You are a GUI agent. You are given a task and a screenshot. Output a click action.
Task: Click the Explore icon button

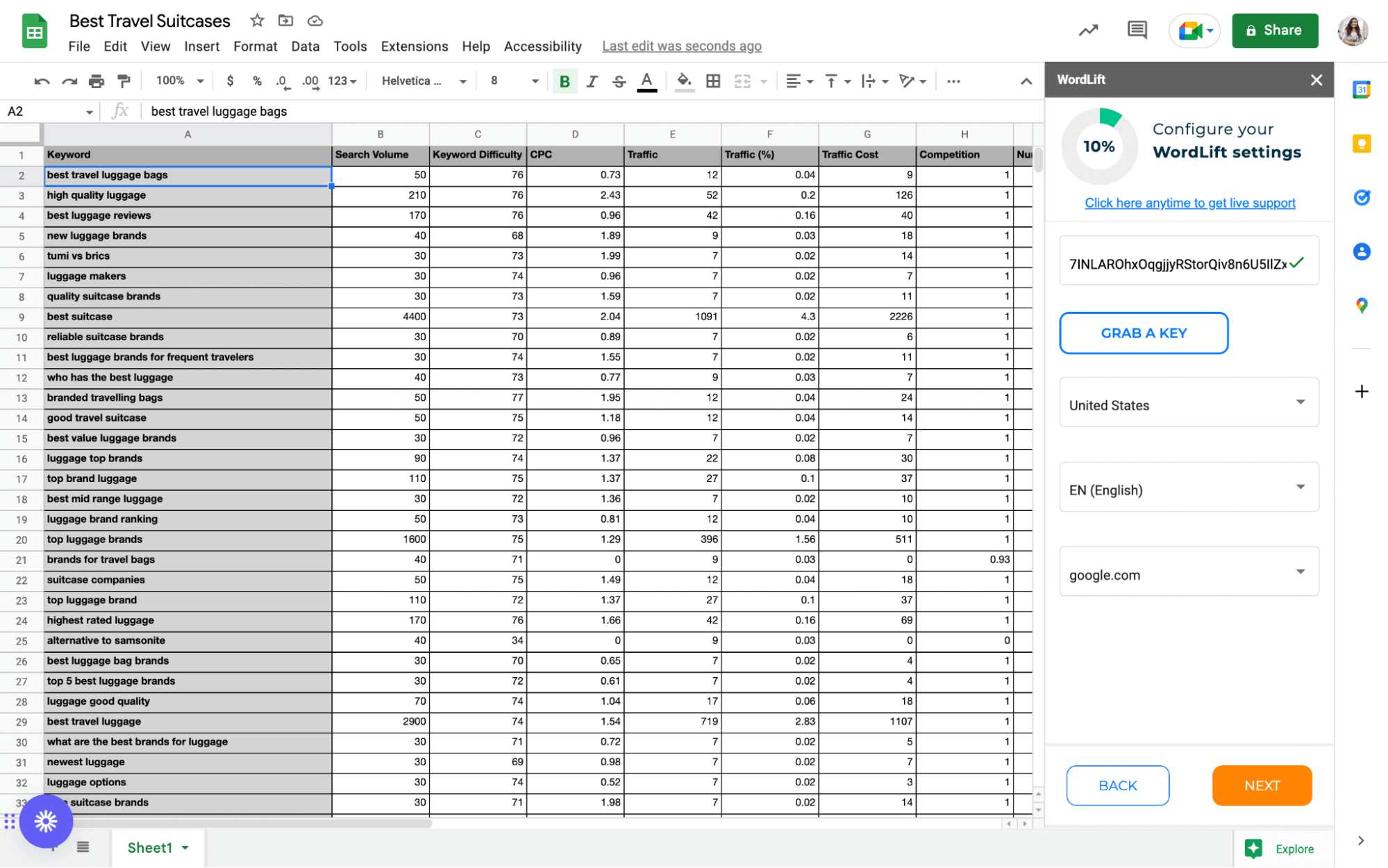(x=1253, y=849)
